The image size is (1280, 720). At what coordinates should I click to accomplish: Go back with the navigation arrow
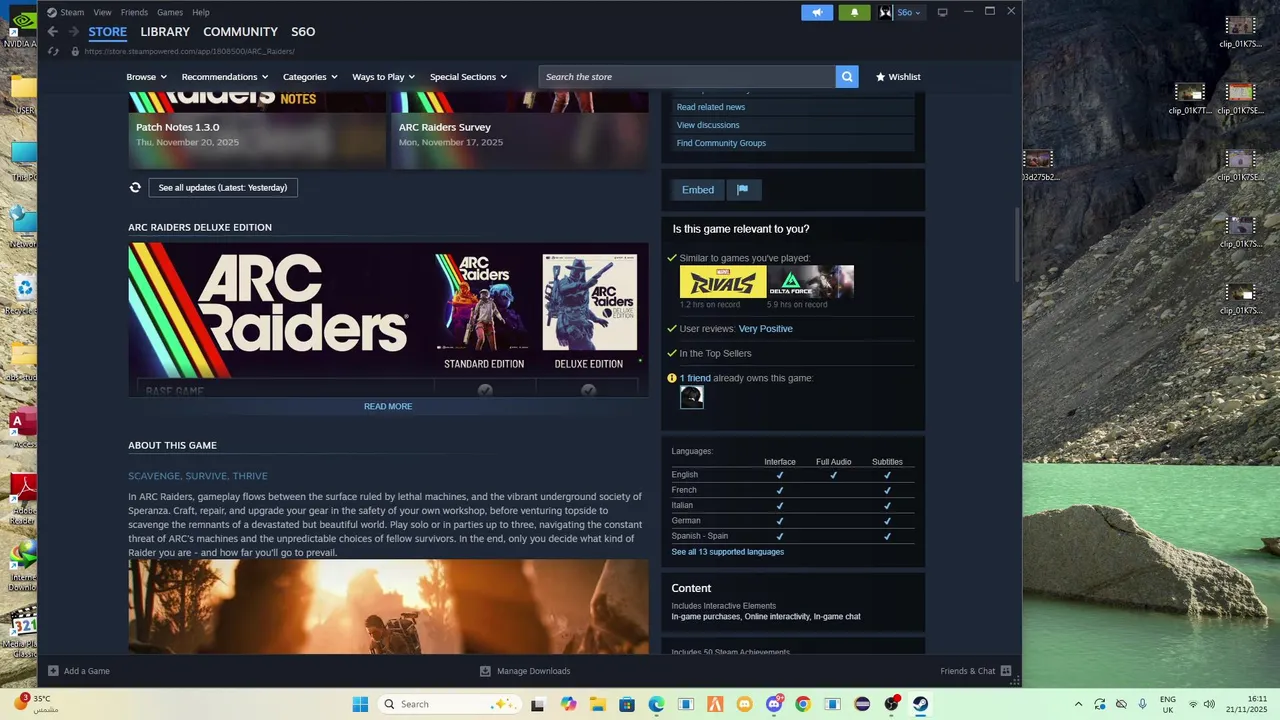pyautogui.click(x=53, y=32)
